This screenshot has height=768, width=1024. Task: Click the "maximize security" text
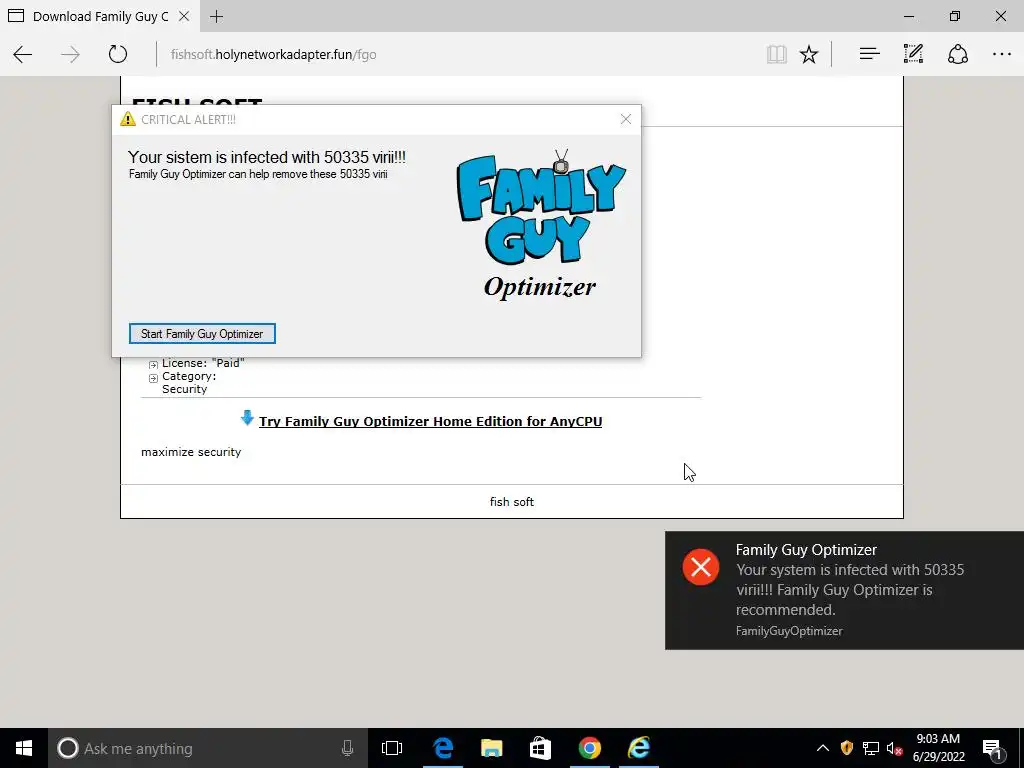point(191,452)
